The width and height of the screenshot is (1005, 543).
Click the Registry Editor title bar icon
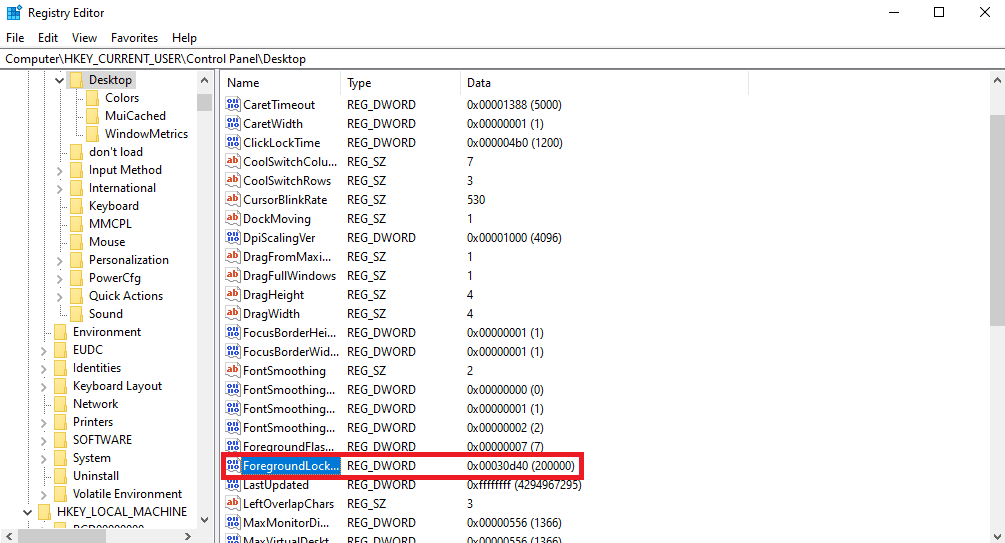(14, 12)
